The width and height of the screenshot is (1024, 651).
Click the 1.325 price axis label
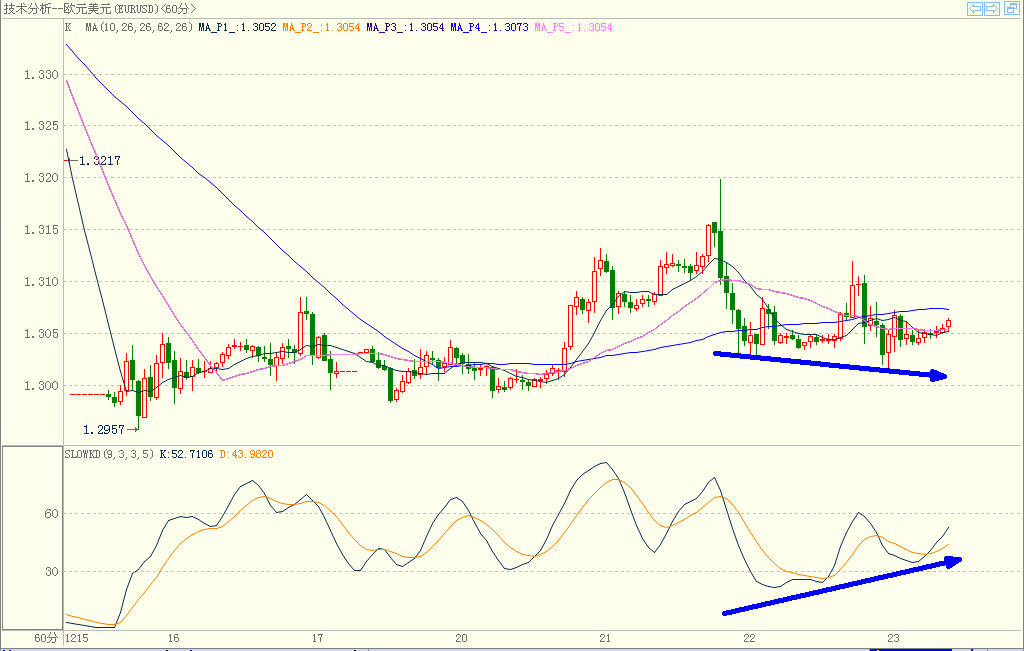coord(41,125)
